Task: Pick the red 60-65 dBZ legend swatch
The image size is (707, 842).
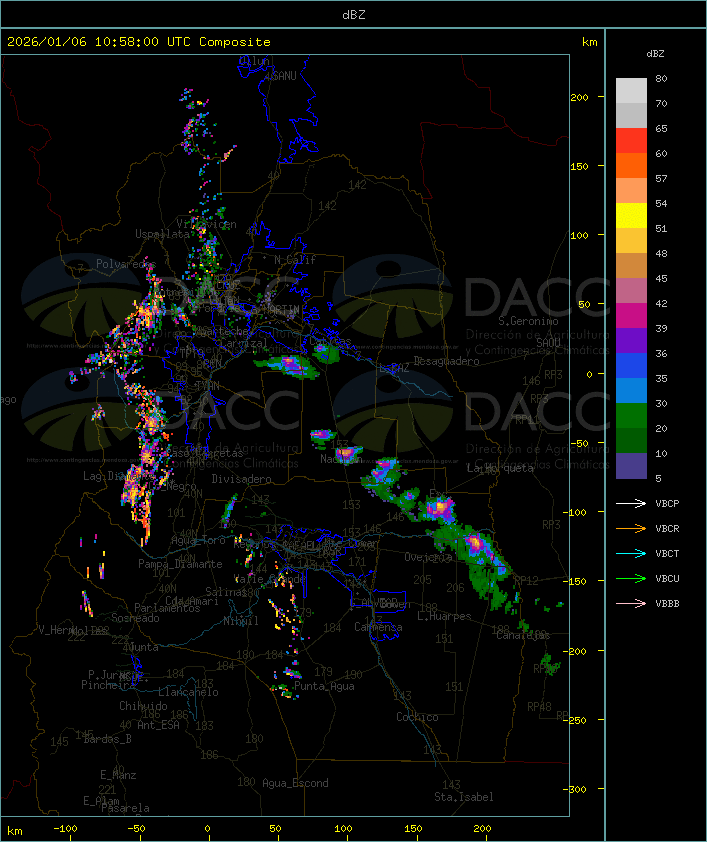Action: pyautogui.click(x=631, y=141)
